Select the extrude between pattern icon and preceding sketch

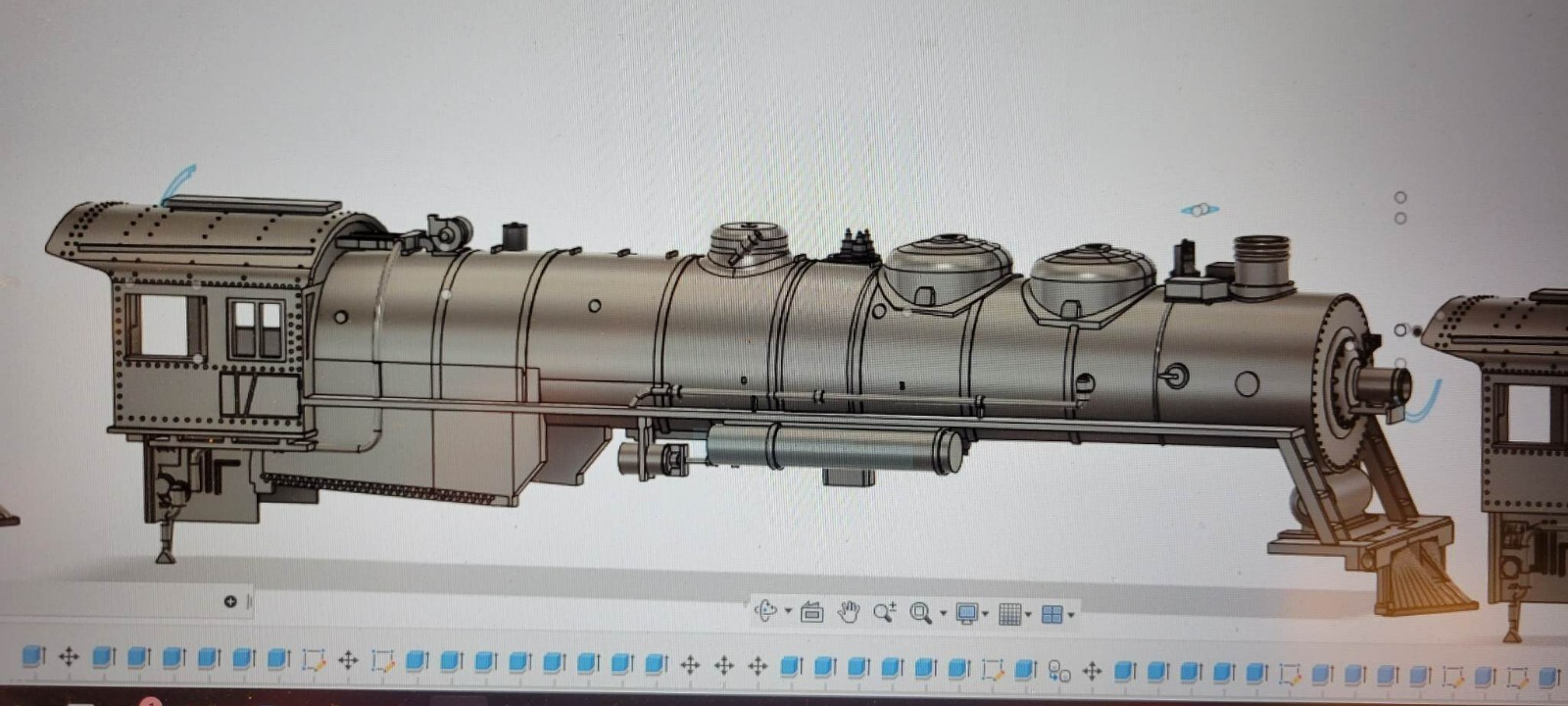point(1025,670)
